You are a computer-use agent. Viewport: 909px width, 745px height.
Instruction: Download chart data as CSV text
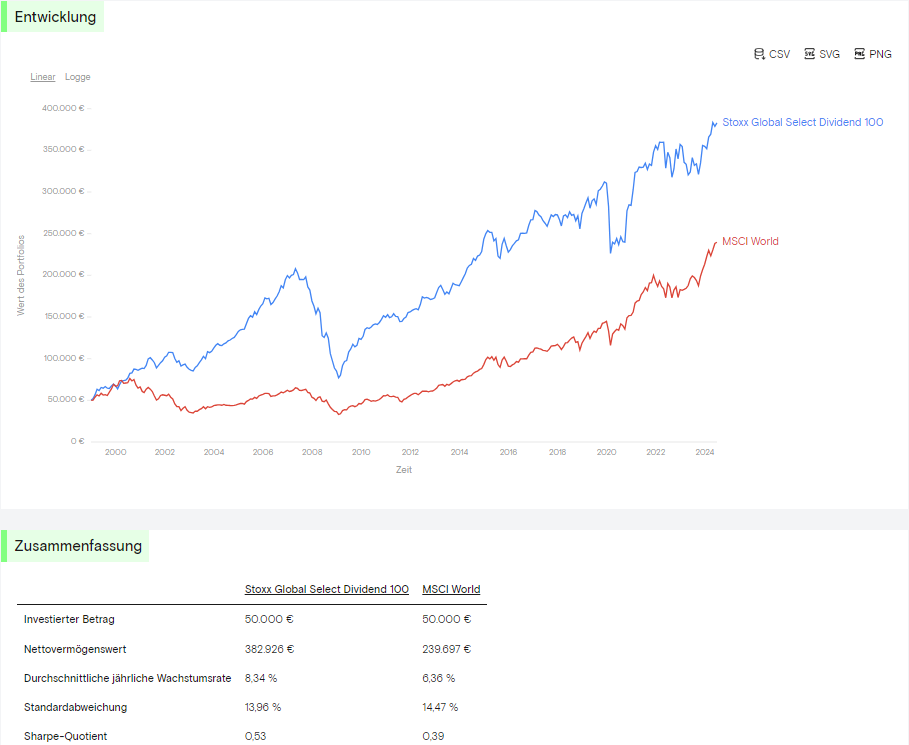pos(779,54)
